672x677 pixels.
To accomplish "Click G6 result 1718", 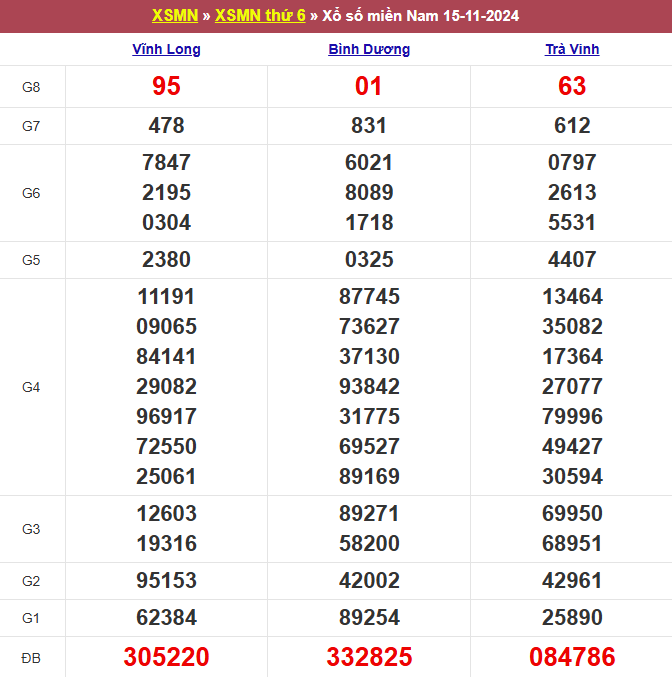I will coord(369,223).
